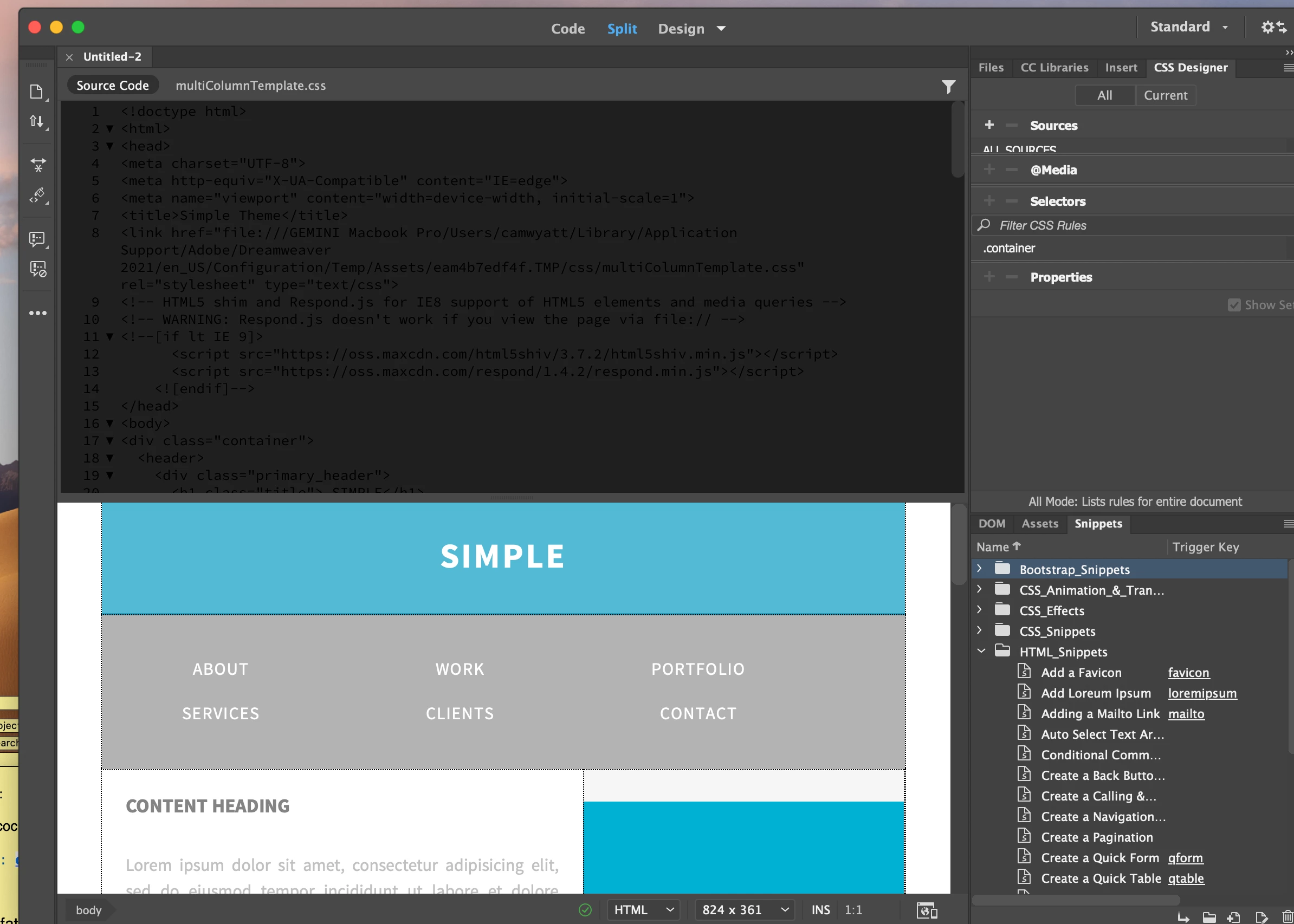The image size is (1294, 924).
Task: Click the Real-time Preview icon in status bar
Action: coord(926,910)
